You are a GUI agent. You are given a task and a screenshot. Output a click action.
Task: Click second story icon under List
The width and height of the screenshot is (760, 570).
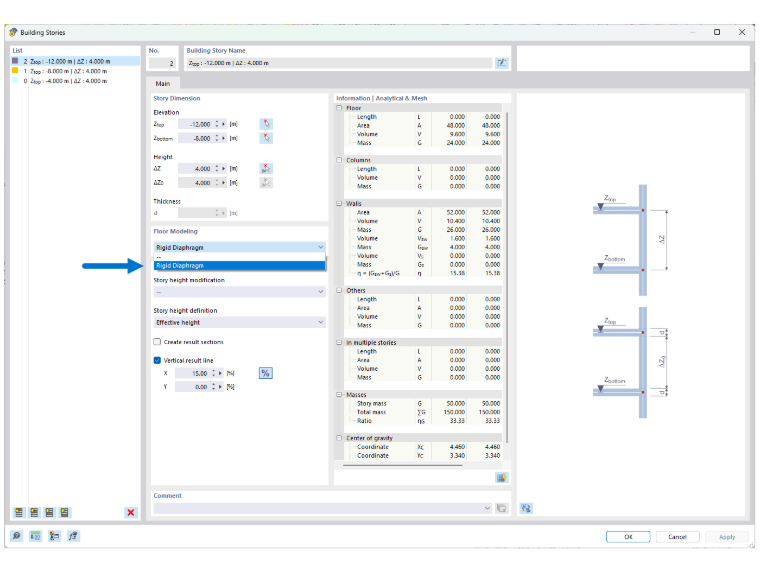coord(34,512)
